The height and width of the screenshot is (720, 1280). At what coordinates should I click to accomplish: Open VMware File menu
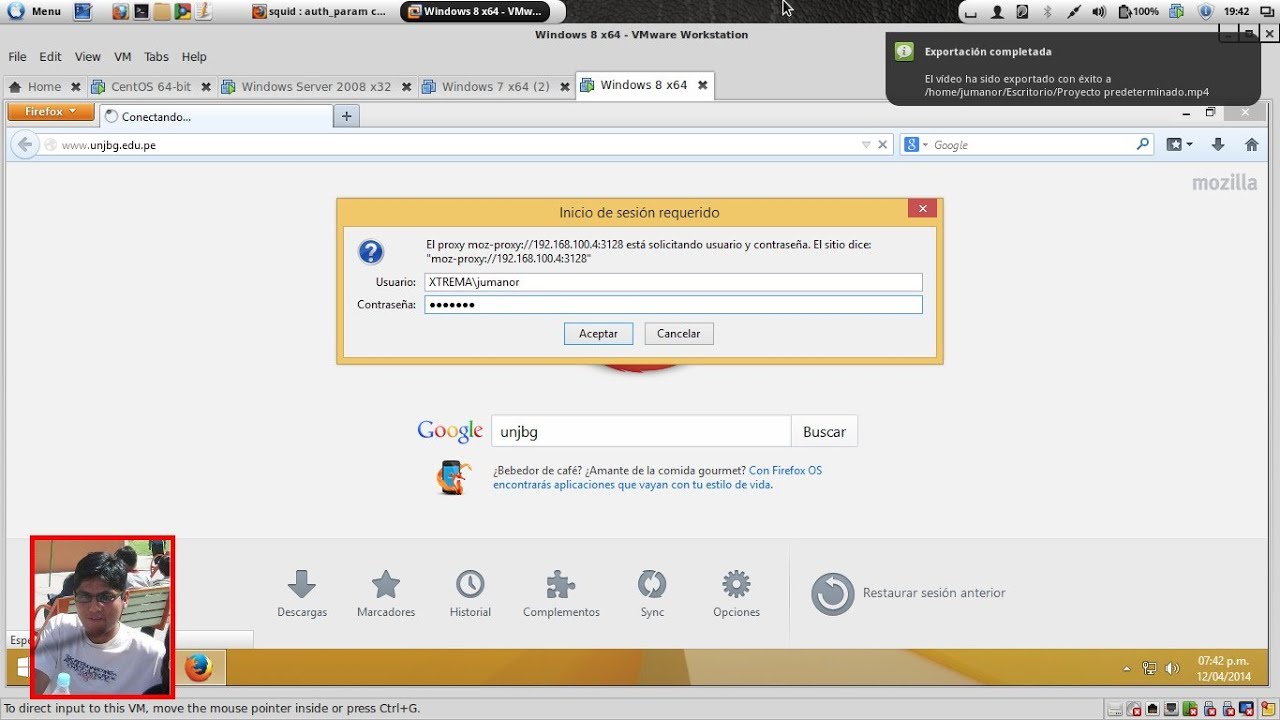pyautogui.click(x=18, y=57)
